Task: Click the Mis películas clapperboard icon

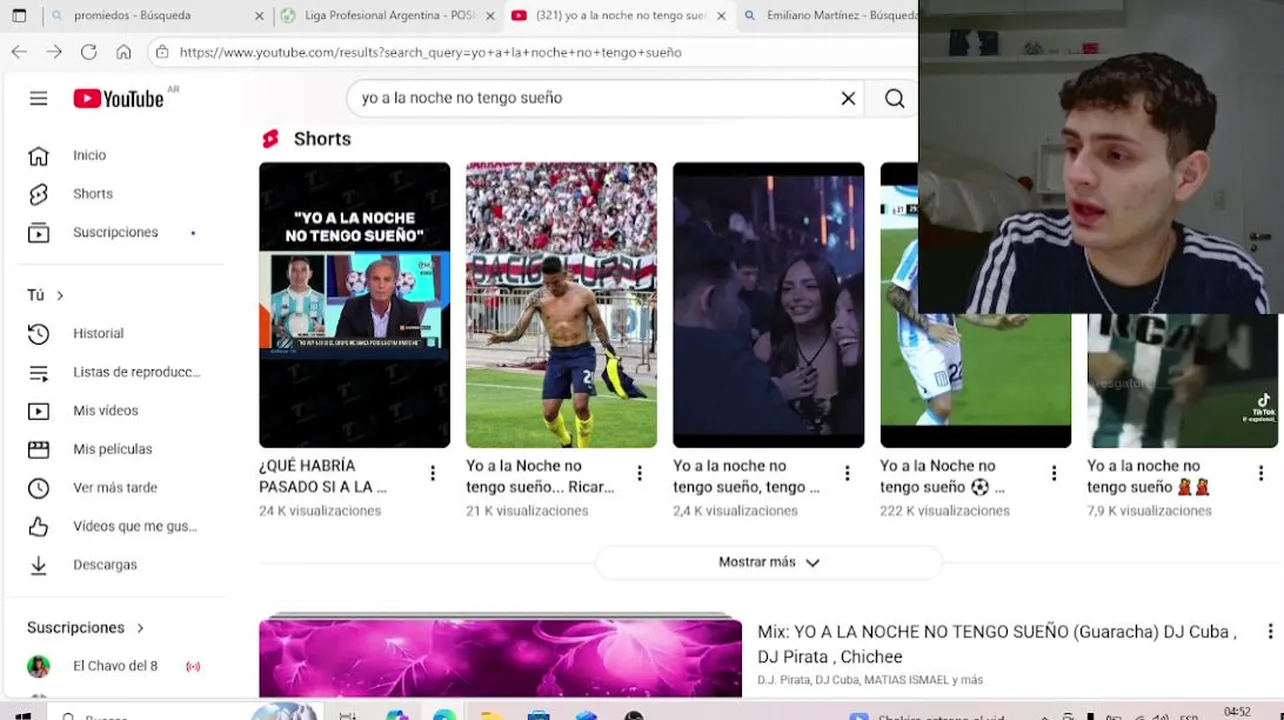Action: pos(38,449)
